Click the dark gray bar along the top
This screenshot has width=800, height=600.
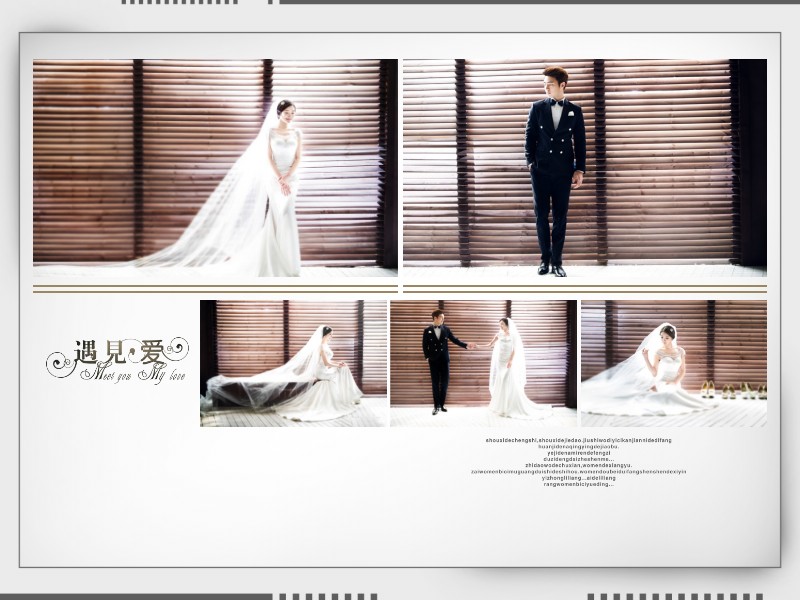(540, 3)
